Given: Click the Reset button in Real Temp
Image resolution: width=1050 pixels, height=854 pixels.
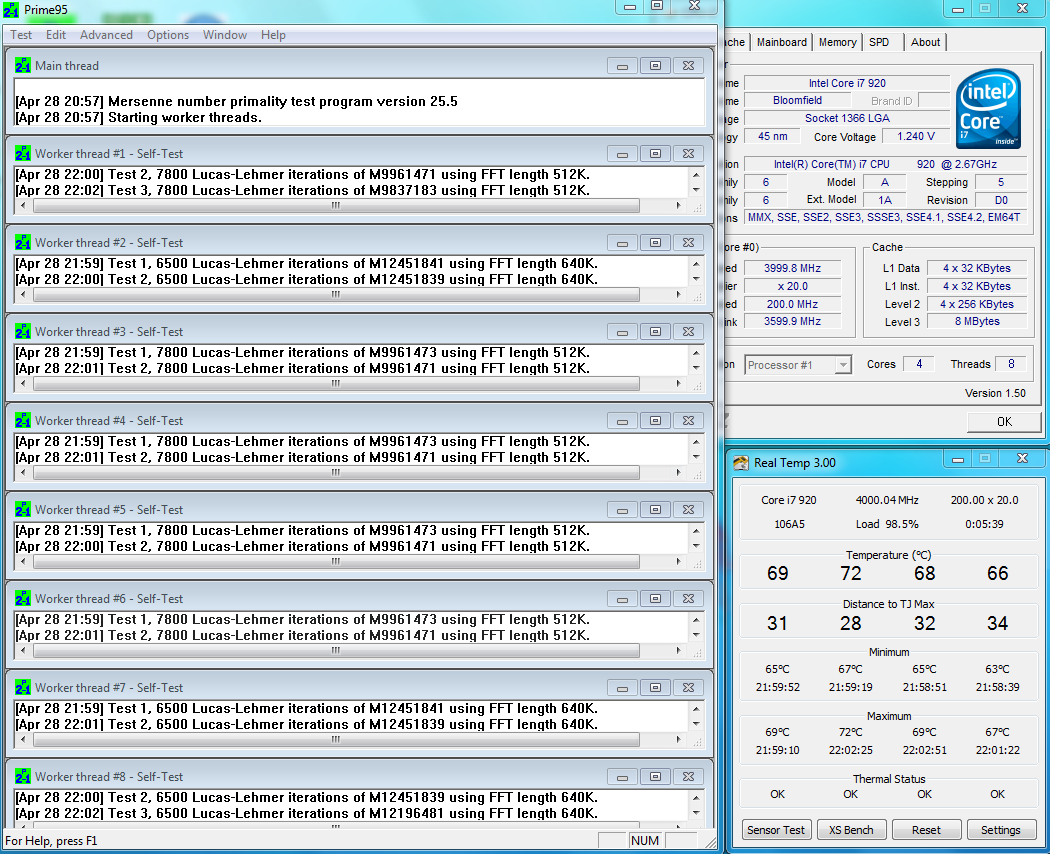Looking at the screenshot, I should click(926, 830).
